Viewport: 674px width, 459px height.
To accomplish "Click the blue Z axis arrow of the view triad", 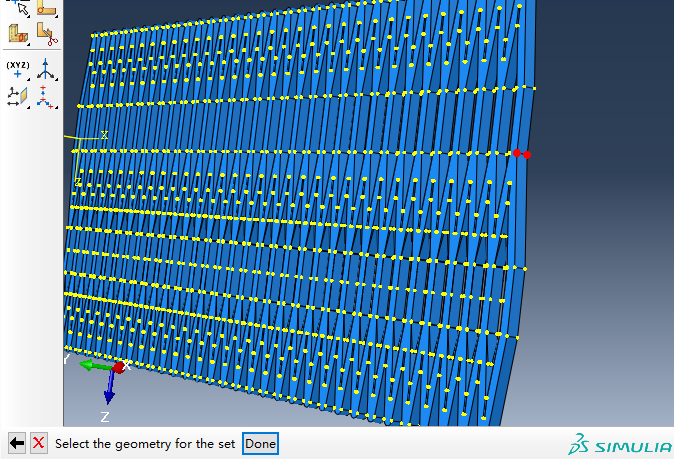I will tap(110, 388).
